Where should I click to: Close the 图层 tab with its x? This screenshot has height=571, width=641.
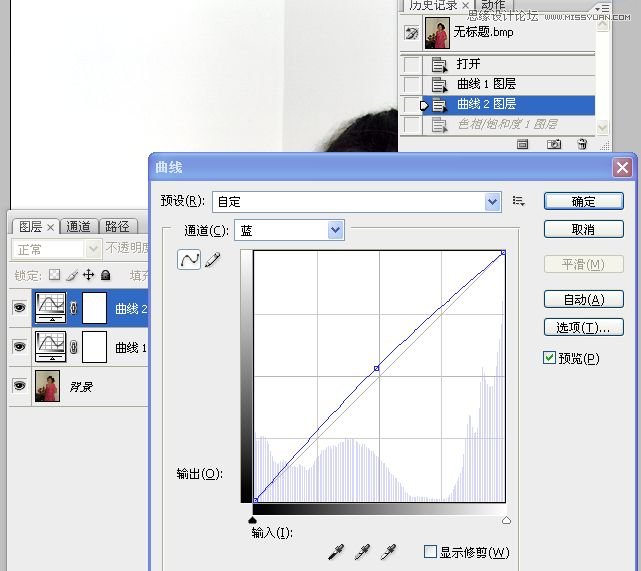pos(50,227)
